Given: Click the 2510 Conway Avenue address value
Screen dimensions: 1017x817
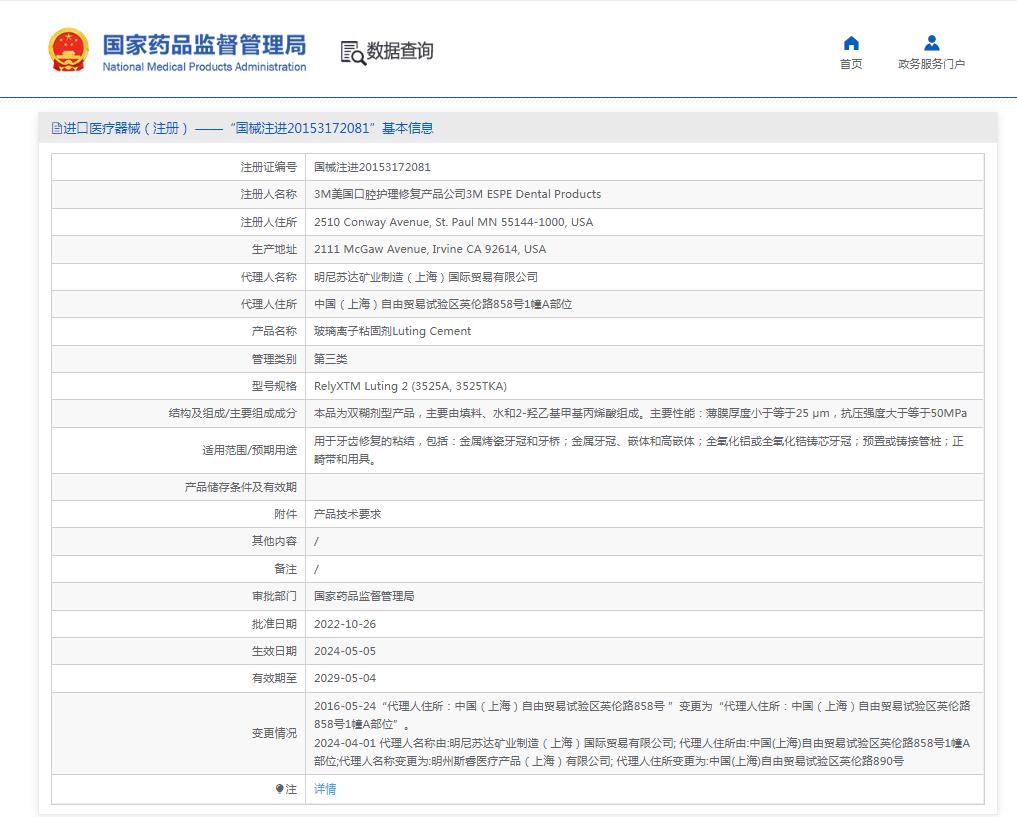Looking at the screenshot, I should click(x=453, y=222).
